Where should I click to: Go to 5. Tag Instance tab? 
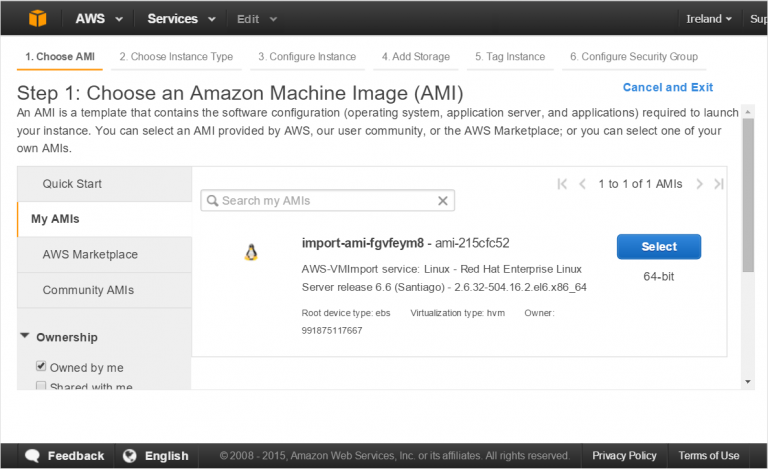510,57
